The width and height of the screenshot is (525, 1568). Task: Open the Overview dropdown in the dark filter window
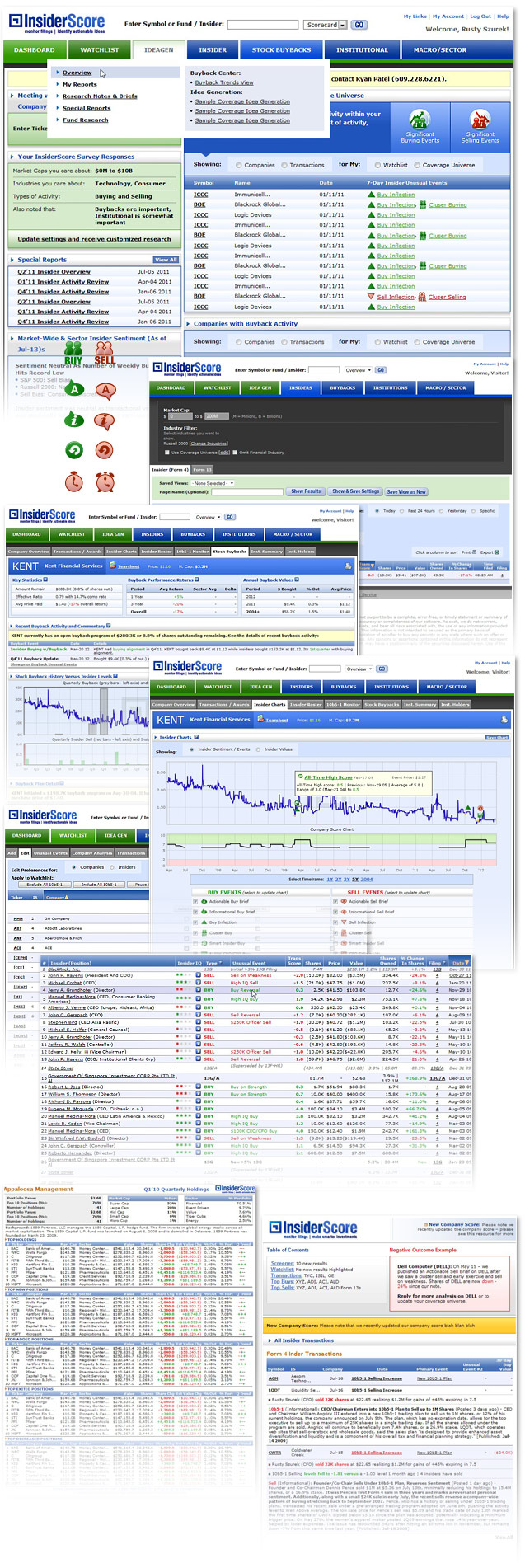(359, 370)
